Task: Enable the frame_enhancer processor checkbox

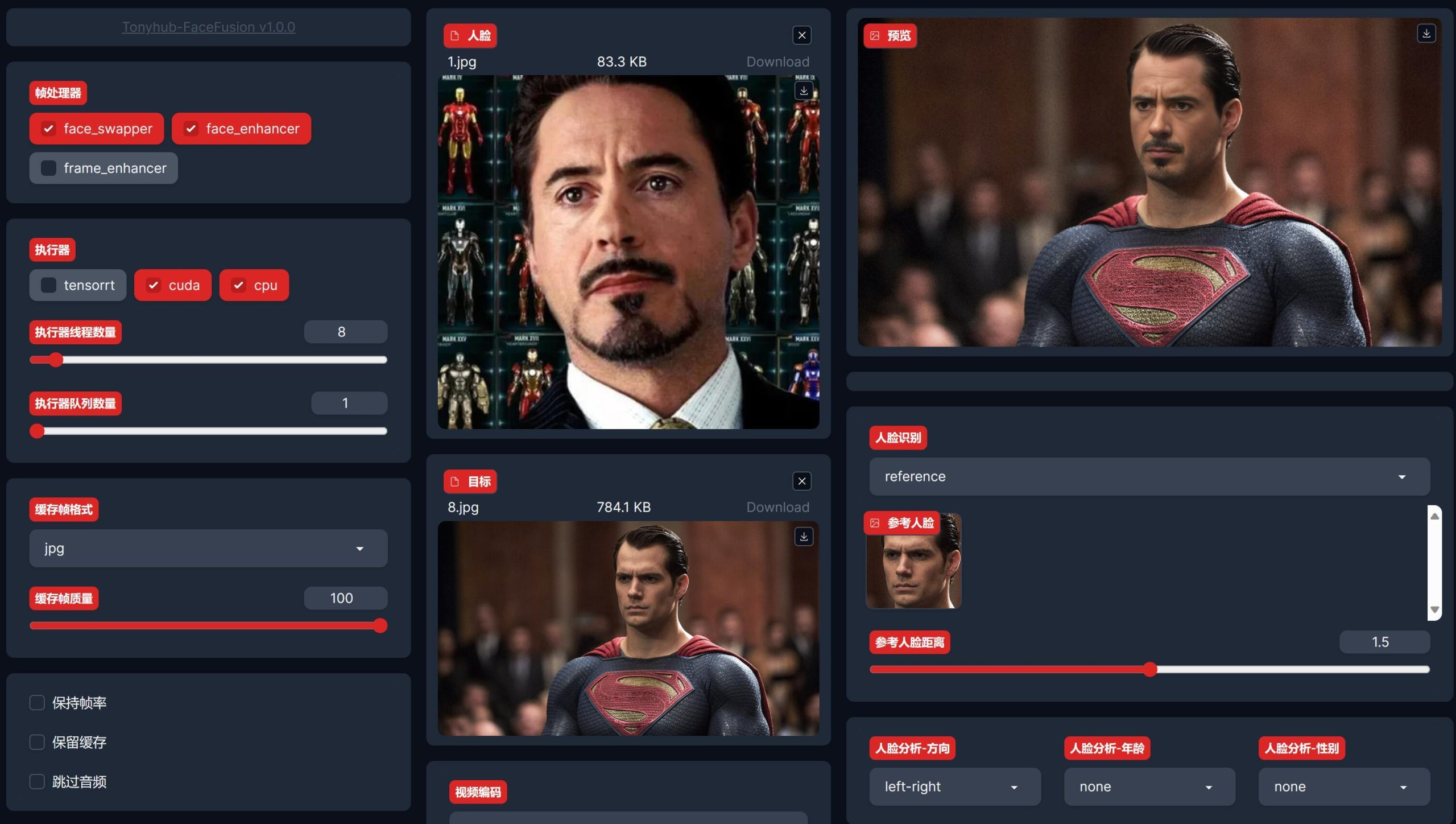Action: [48, 168]
